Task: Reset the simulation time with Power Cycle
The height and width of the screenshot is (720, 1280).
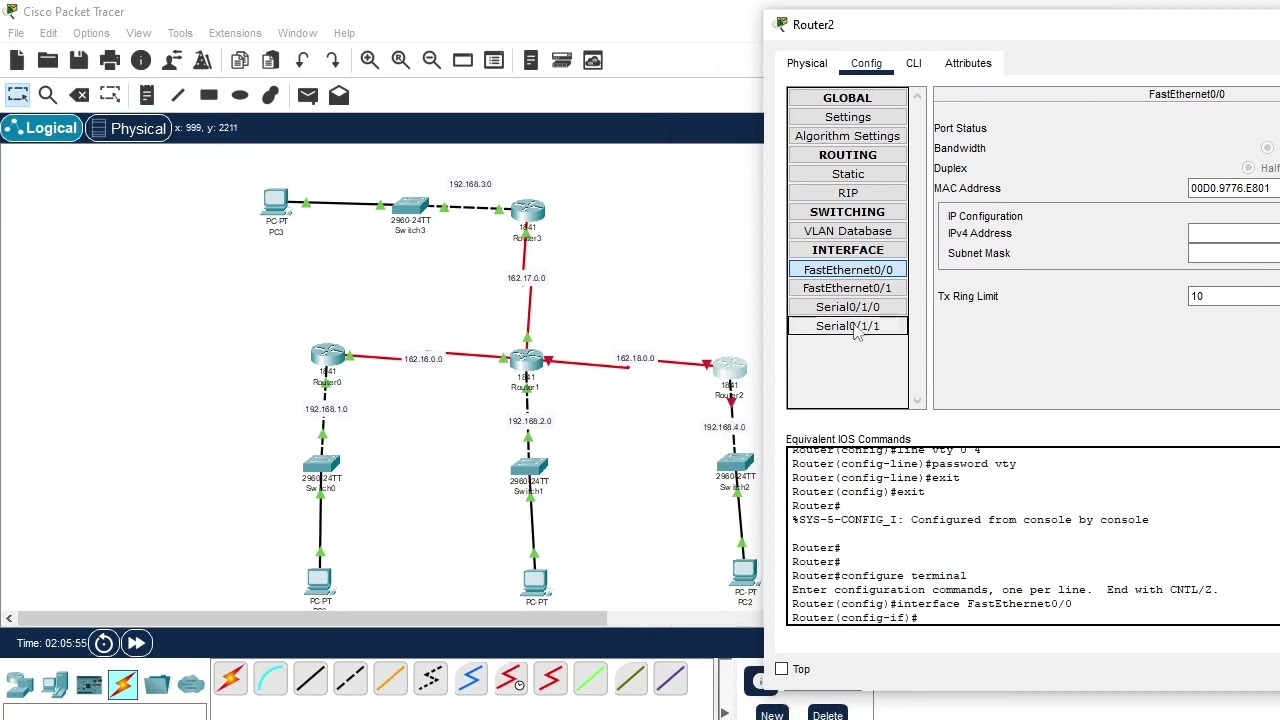Action: click(x=104, y=643)
